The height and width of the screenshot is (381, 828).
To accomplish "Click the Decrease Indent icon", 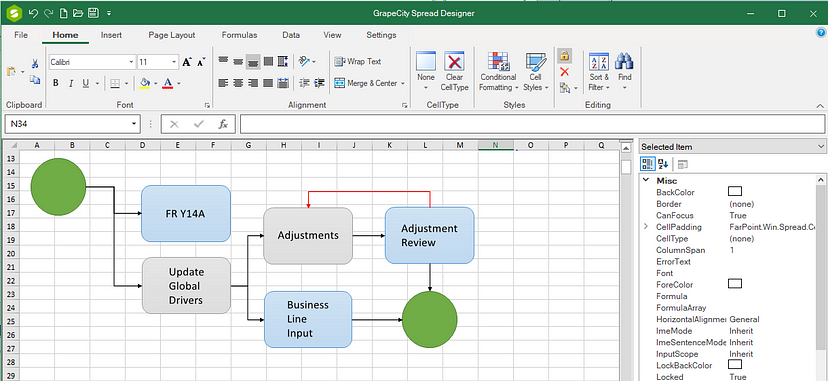I will (304, 83).
